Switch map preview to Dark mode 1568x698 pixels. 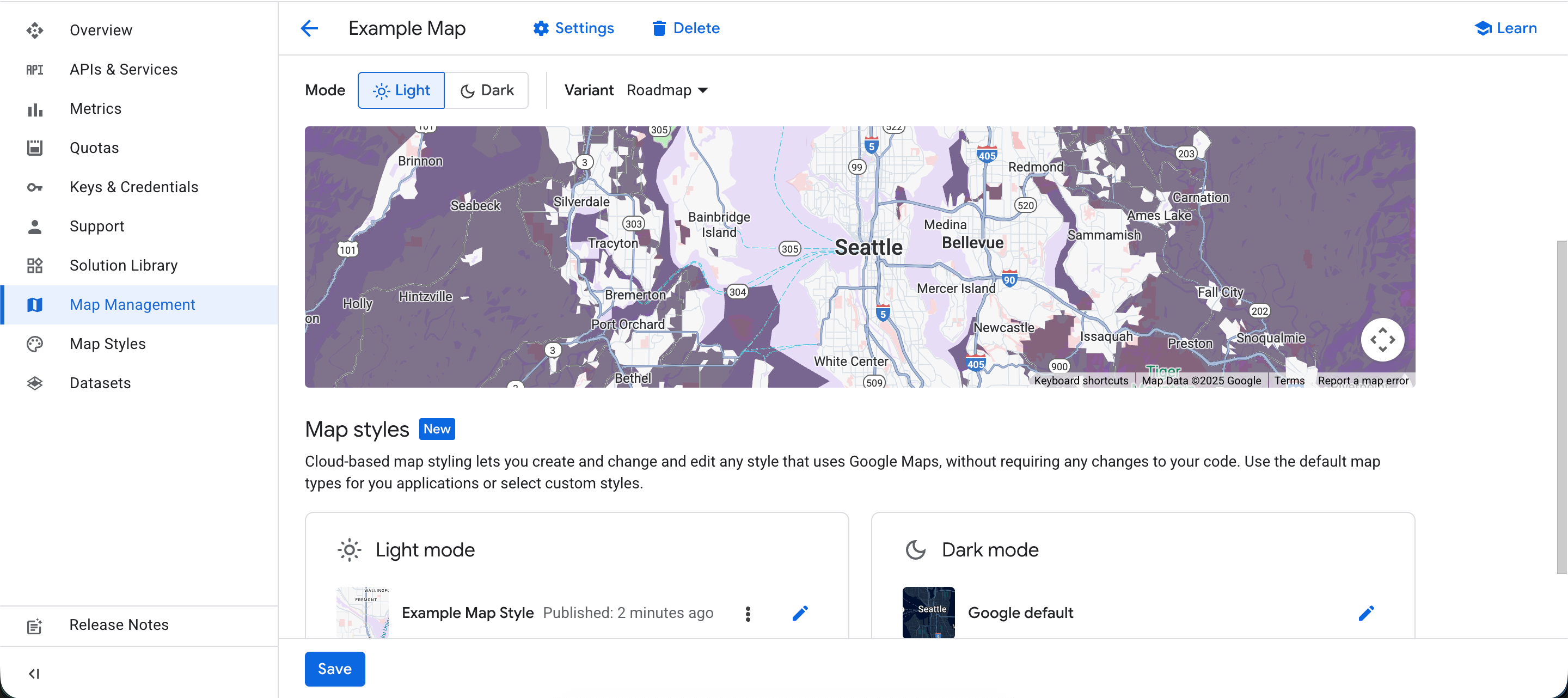pyautogui.click(x=488, y=90)
